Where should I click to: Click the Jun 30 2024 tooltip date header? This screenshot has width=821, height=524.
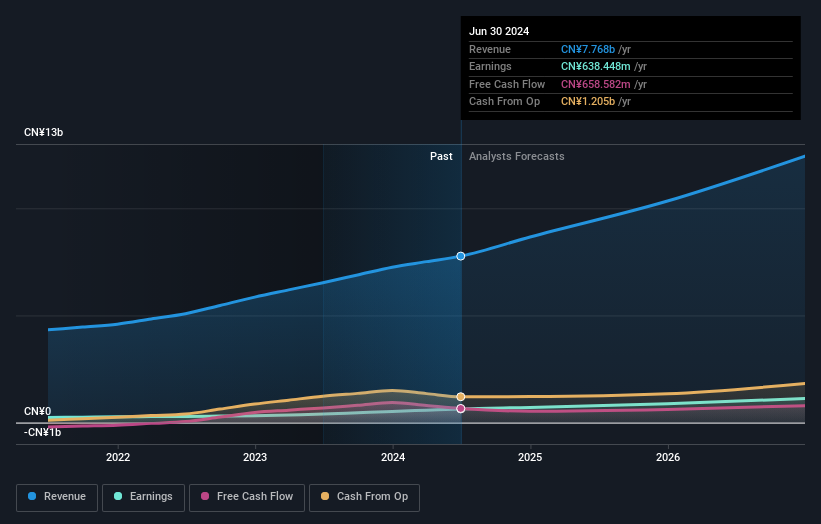pos(499,31)
